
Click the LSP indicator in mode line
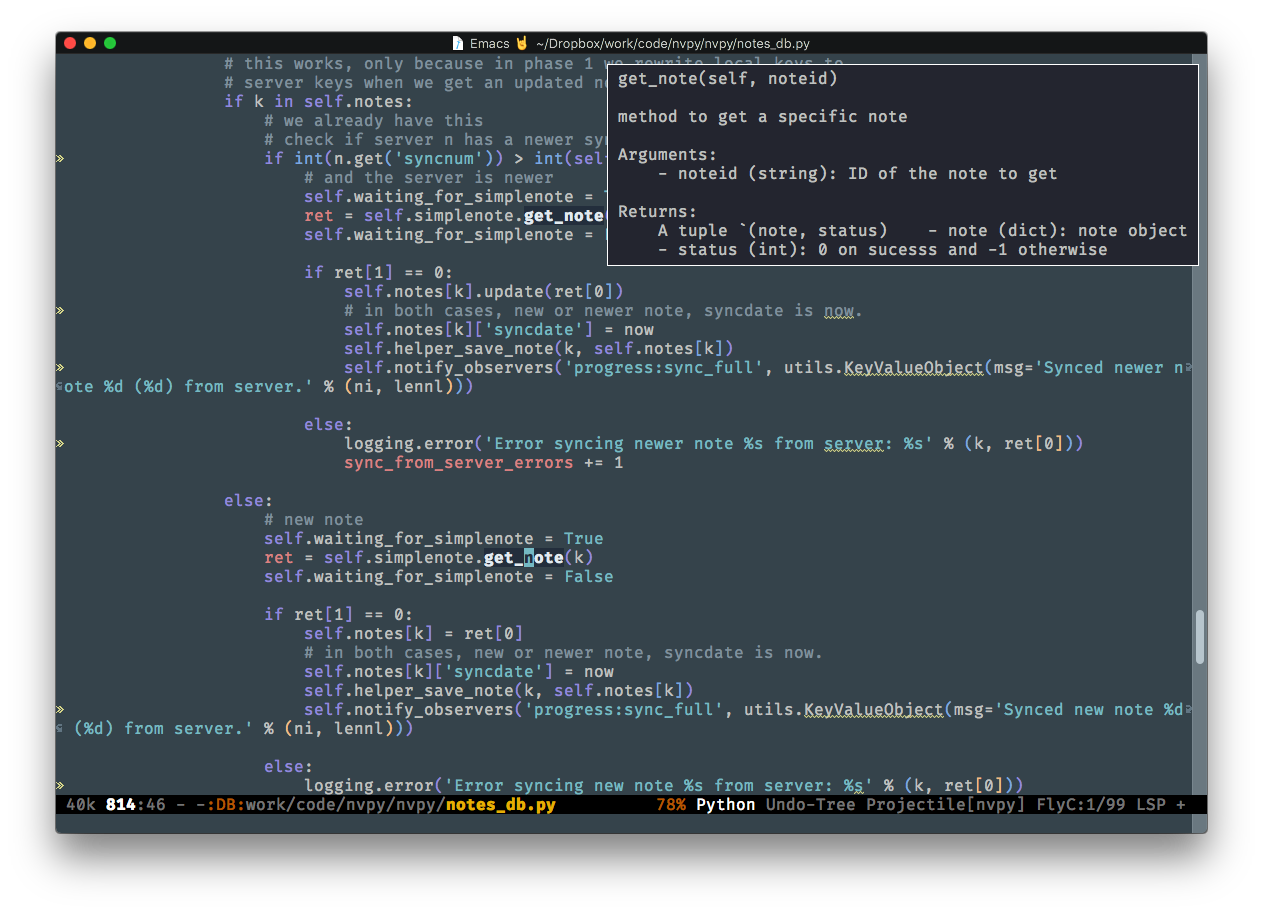(x=1150, y=804)
